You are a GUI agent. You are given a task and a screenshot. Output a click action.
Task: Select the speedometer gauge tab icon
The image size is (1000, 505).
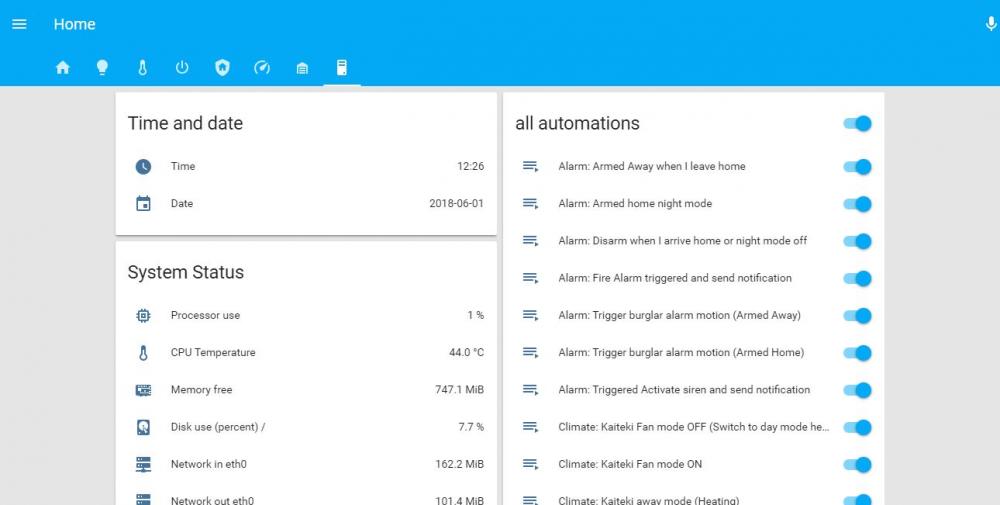coord(262,68)
